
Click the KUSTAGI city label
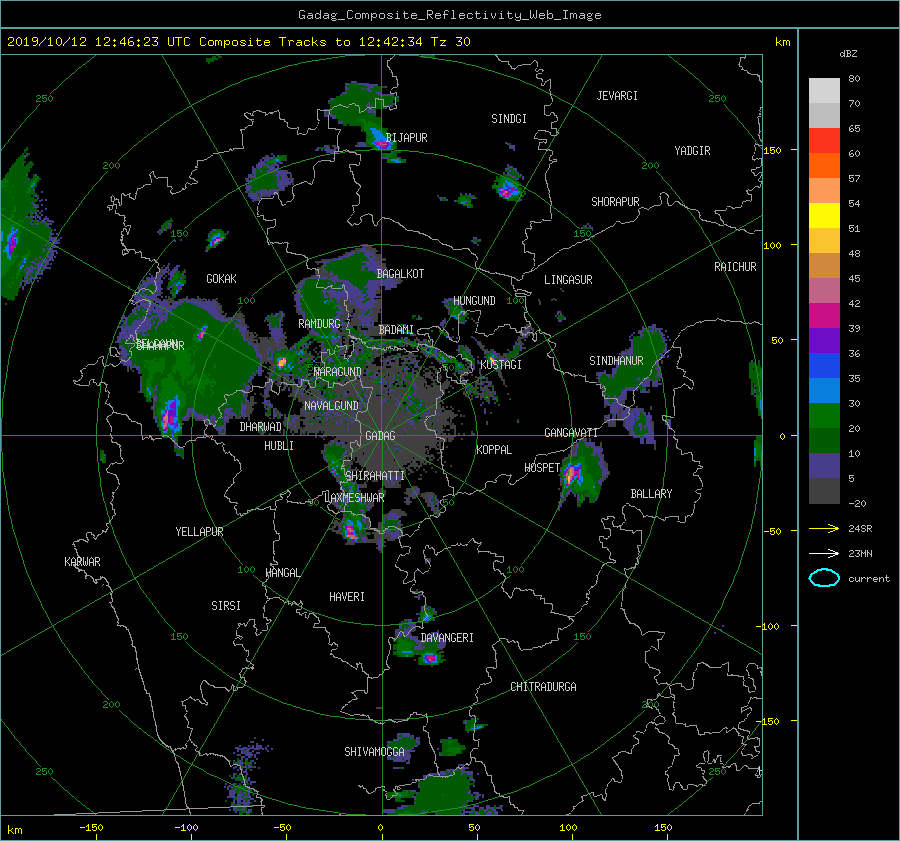(x=501, y=365)
